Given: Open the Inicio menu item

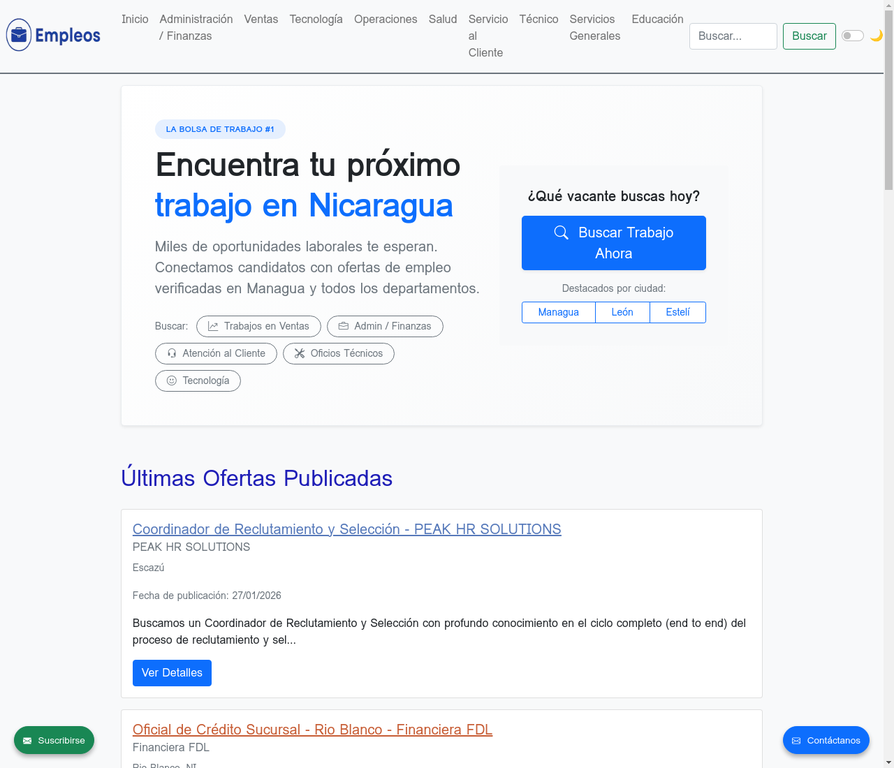Looking at the screenshot, I should (135, 19).
